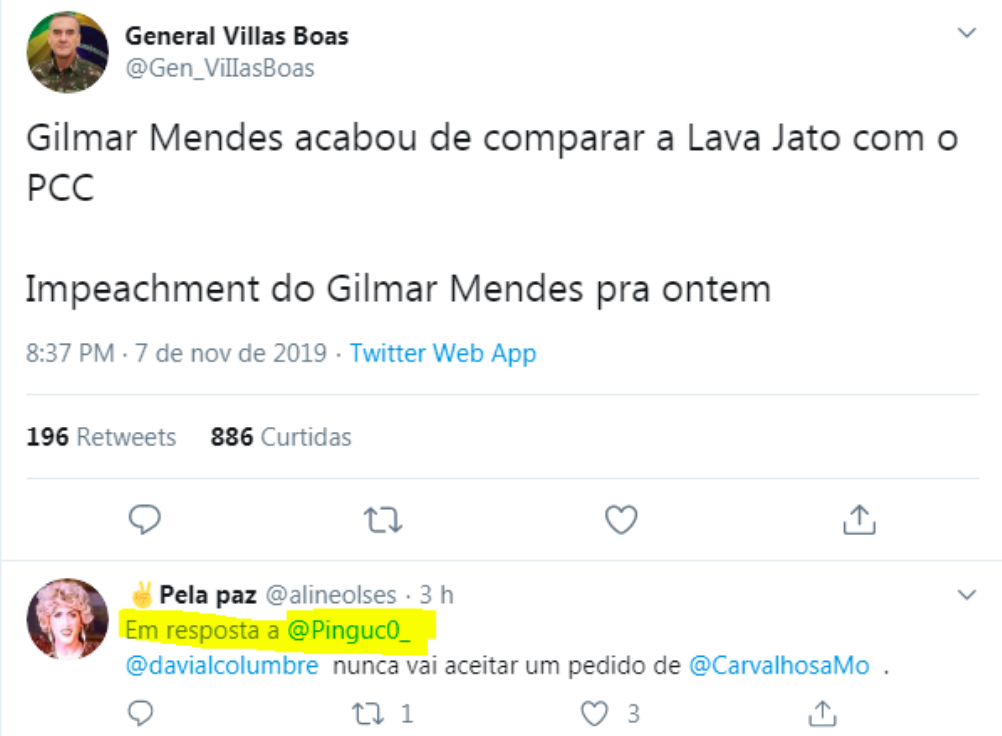Click the tweet timestamp 8:37 PM
This screenshot has height=736, width=1002.
click(x=69, y=353)
